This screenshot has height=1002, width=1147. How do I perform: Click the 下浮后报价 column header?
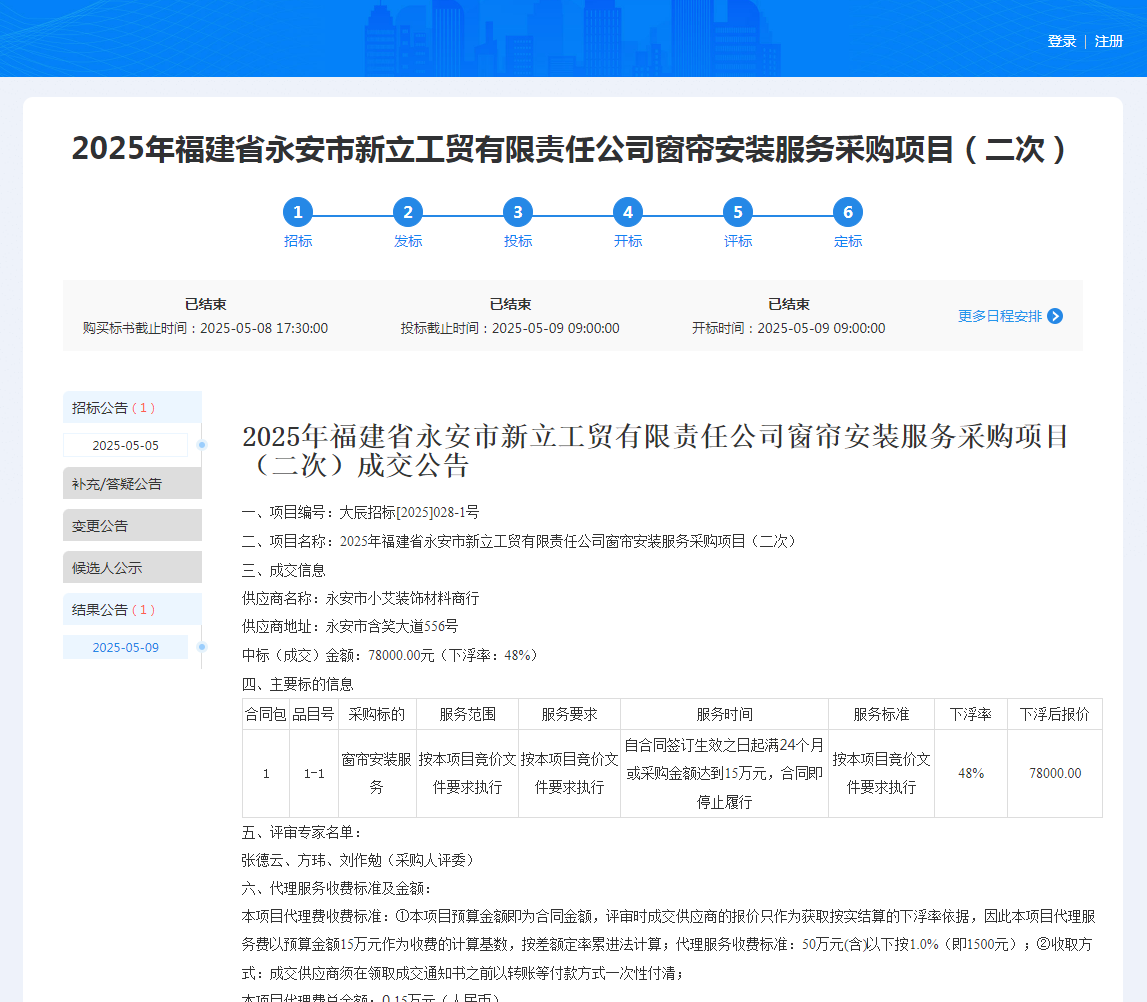pos(1055,714)
